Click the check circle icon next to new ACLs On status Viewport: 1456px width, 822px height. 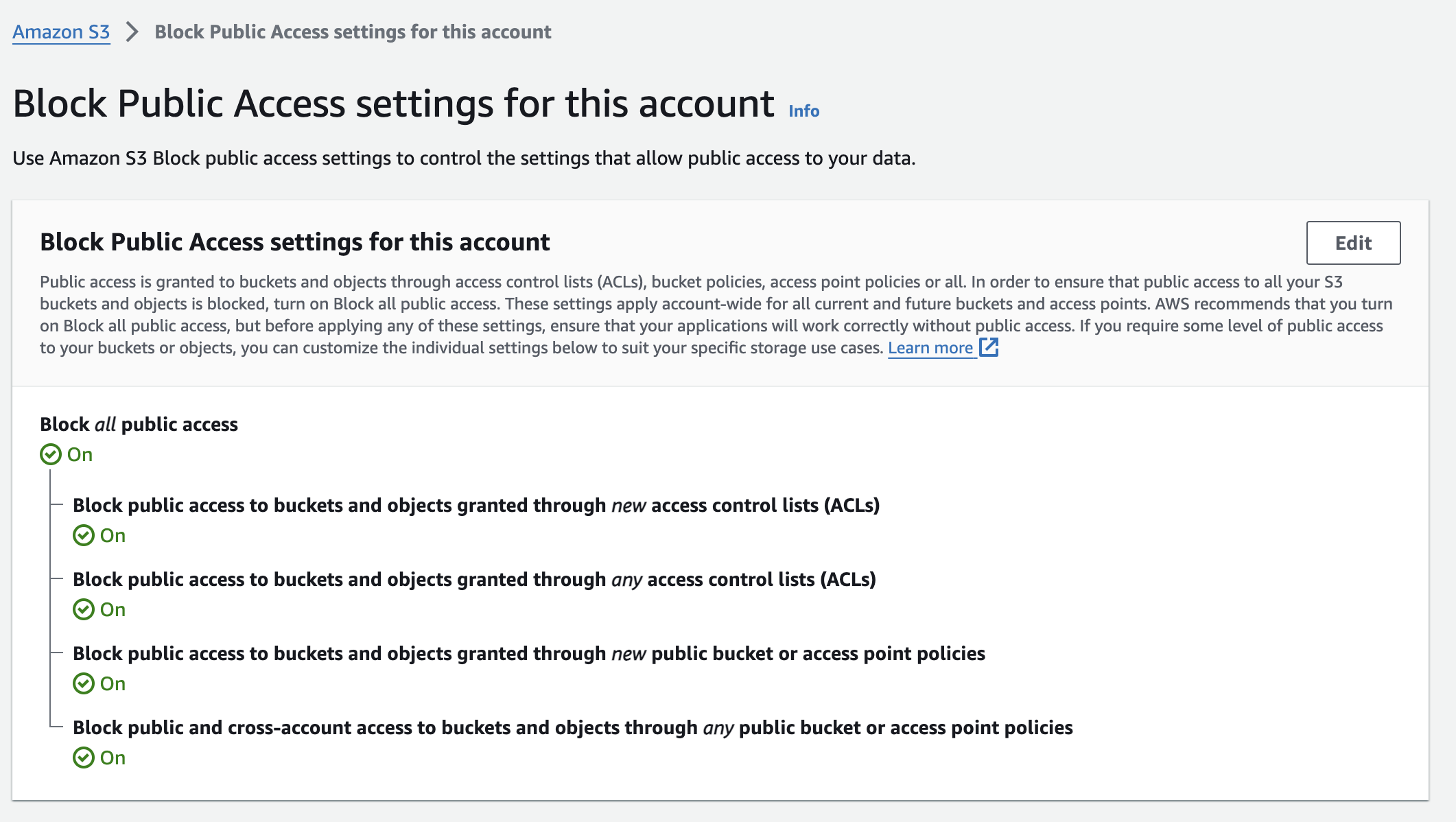tap(84, 535)
